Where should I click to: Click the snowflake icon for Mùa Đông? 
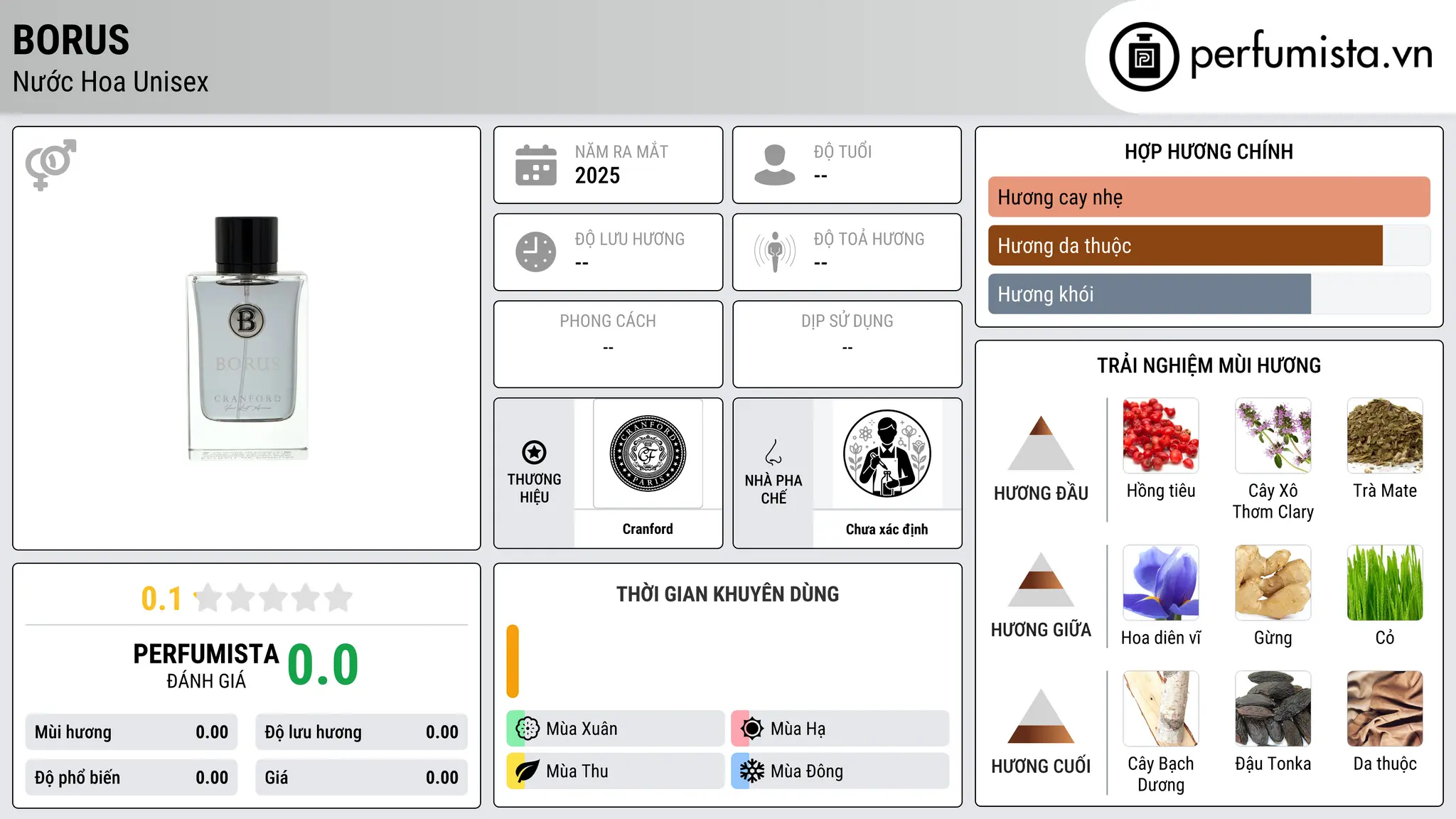point(752,771)
